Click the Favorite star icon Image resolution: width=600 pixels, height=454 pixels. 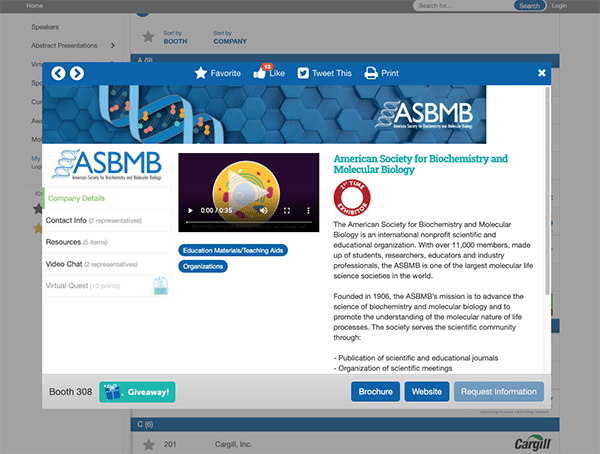click(201, 73)
